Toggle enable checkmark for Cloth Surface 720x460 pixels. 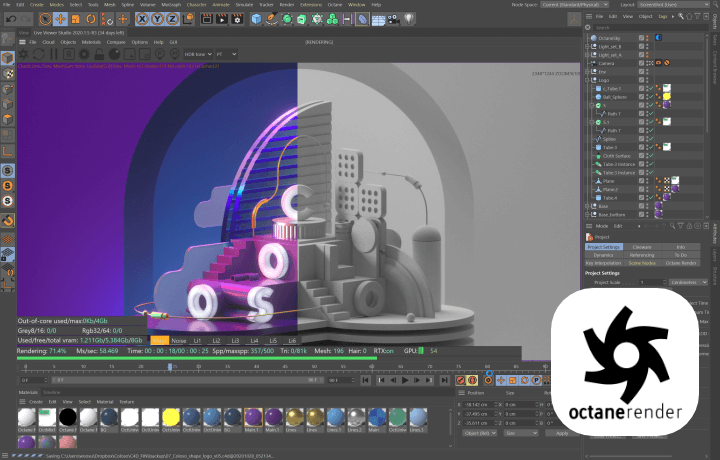click(x=652, y=156)
